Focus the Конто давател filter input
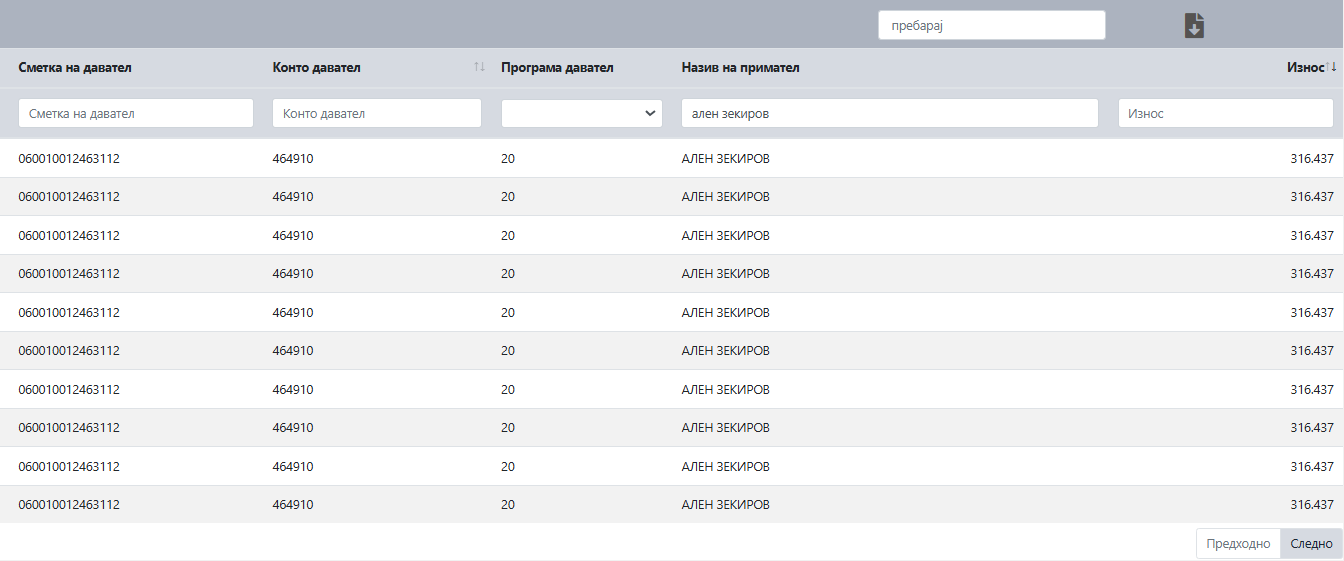Viewport: 1344px width, 561px height. 377,113
